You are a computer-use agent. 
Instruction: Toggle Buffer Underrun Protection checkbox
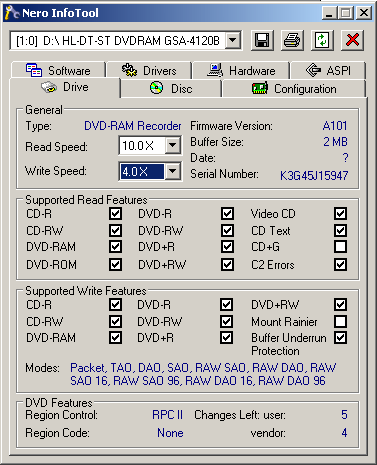[x=340, y=337]
